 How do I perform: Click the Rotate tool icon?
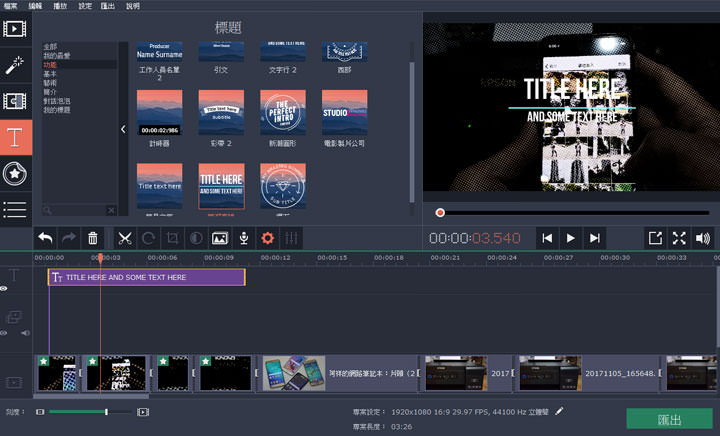148,238
